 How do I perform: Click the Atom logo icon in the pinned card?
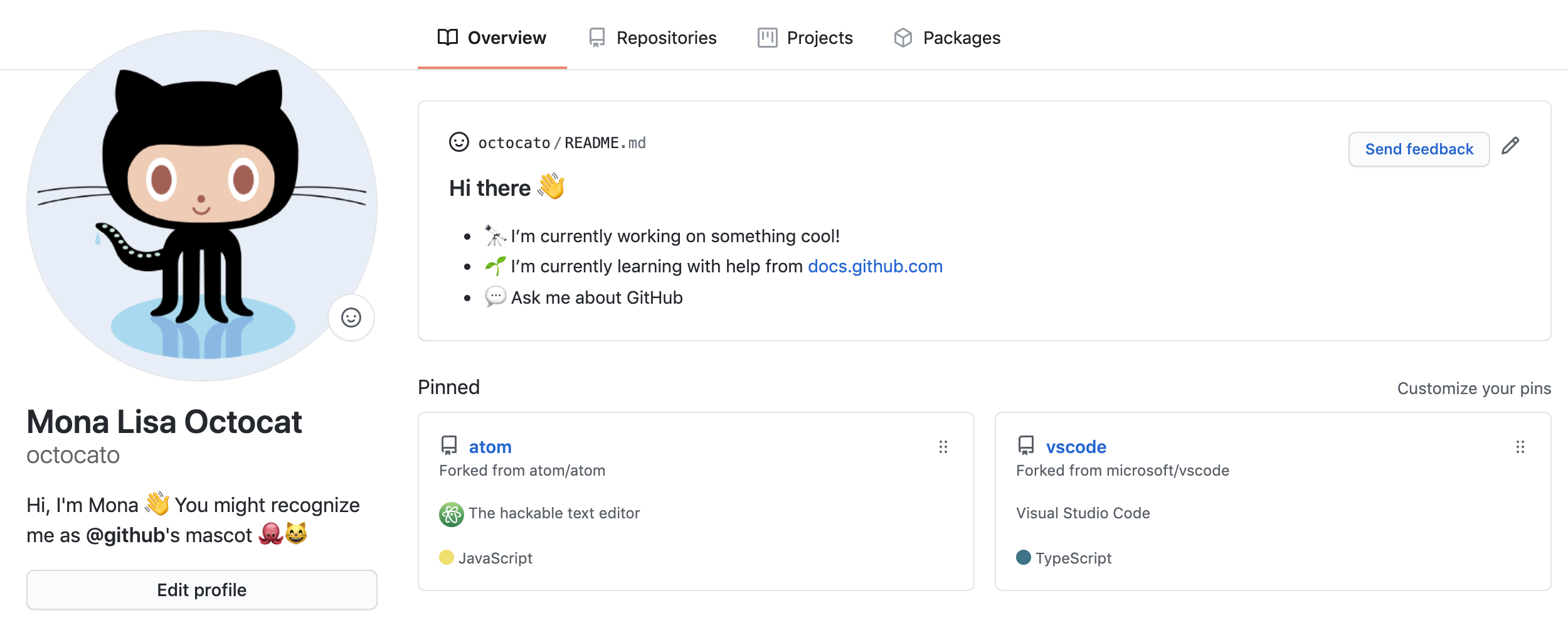451,513
